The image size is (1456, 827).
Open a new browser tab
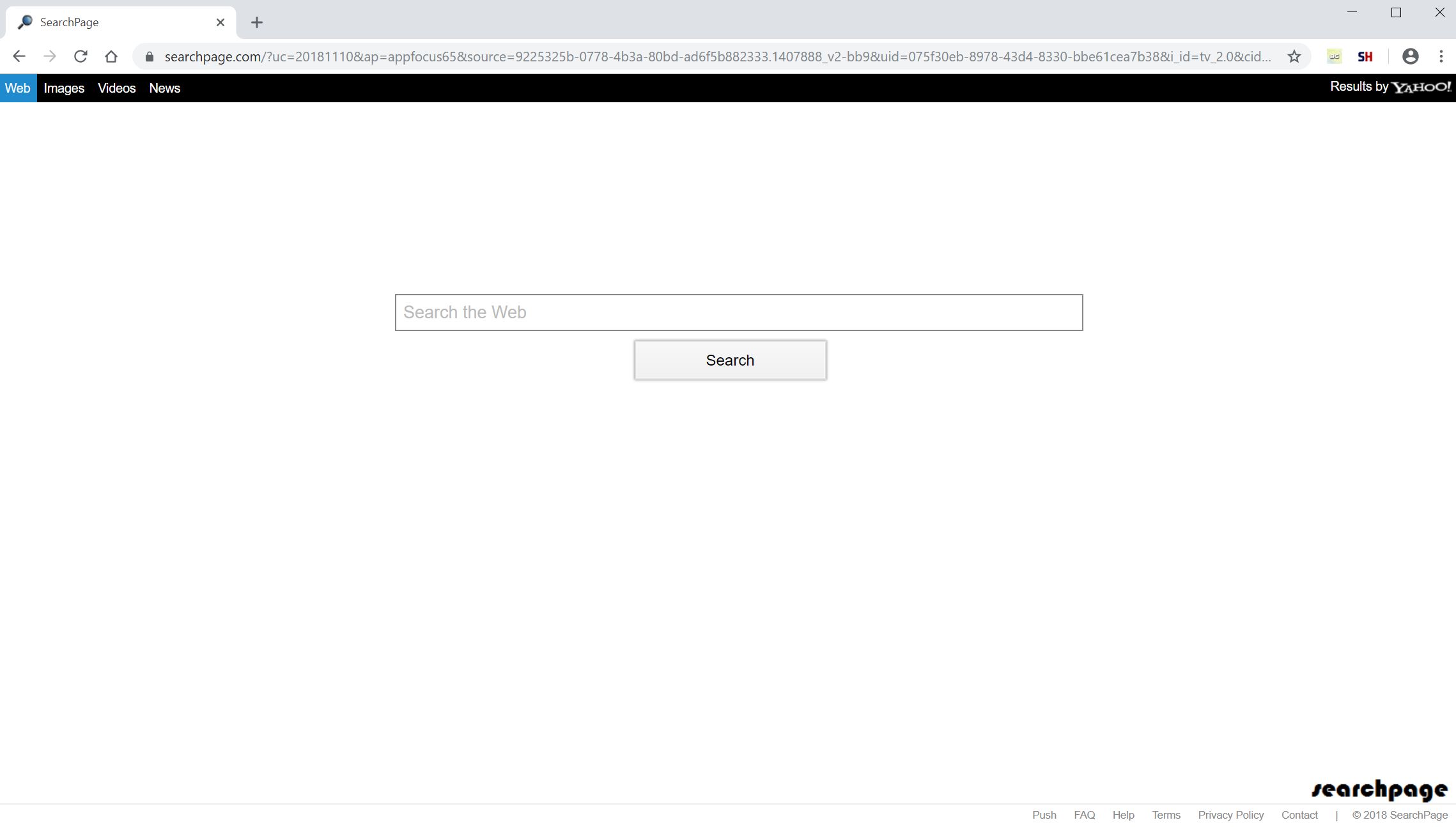pyautogui.click(x=257, y=22)
